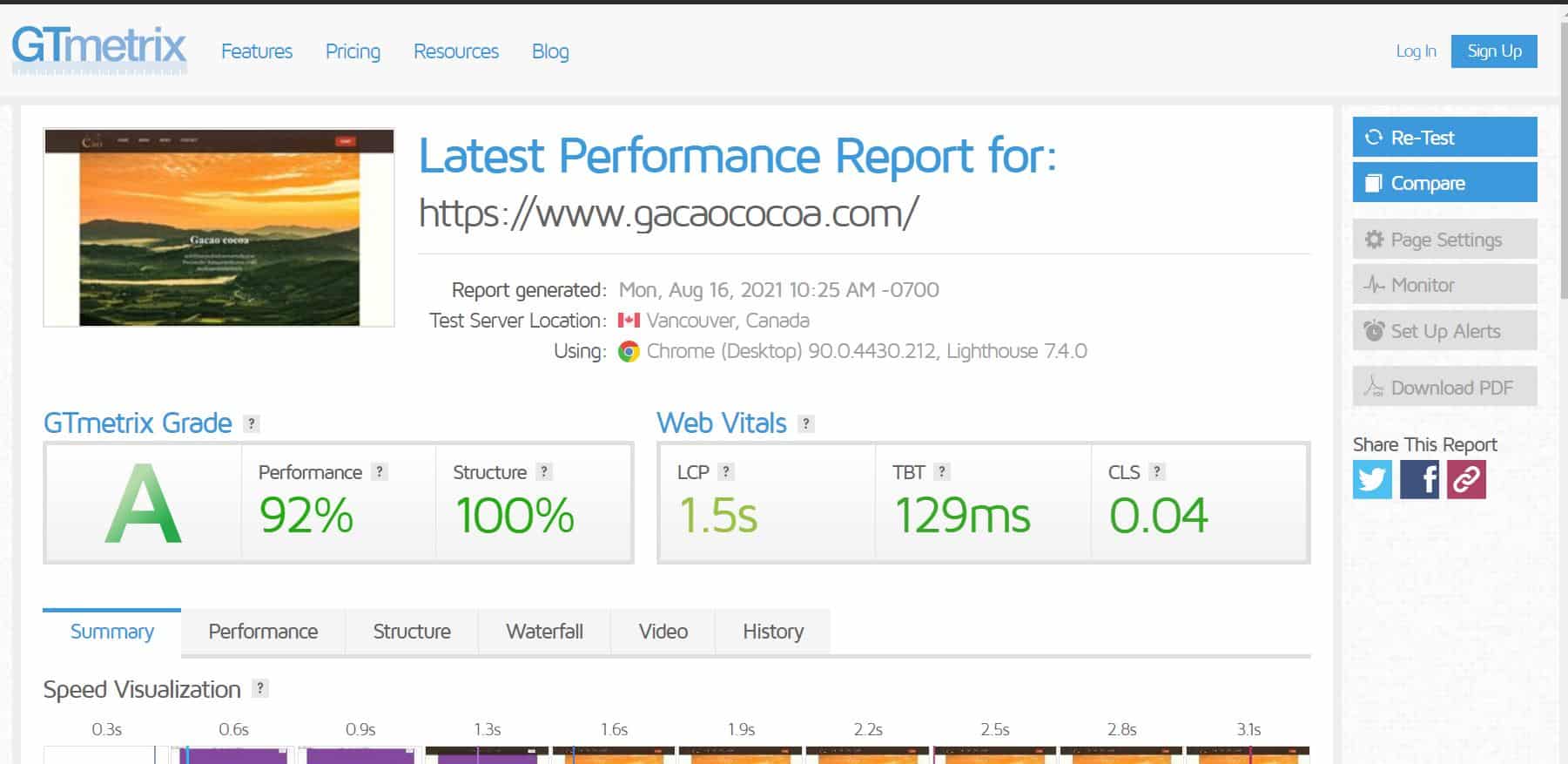1568x764 pixels.
Task: Go to Pricing page
Action: (x=353, y=51)
